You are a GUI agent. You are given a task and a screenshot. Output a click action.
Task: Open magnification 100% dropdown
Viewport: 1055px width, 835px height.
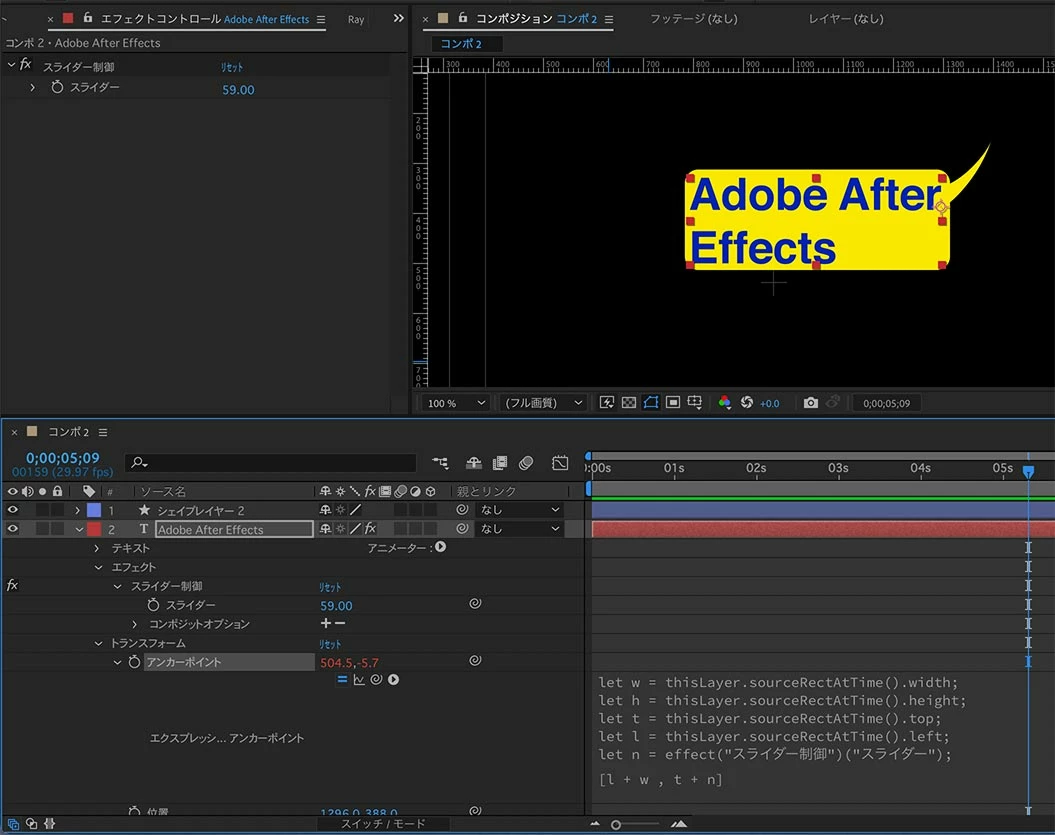[x=455, y=403]
